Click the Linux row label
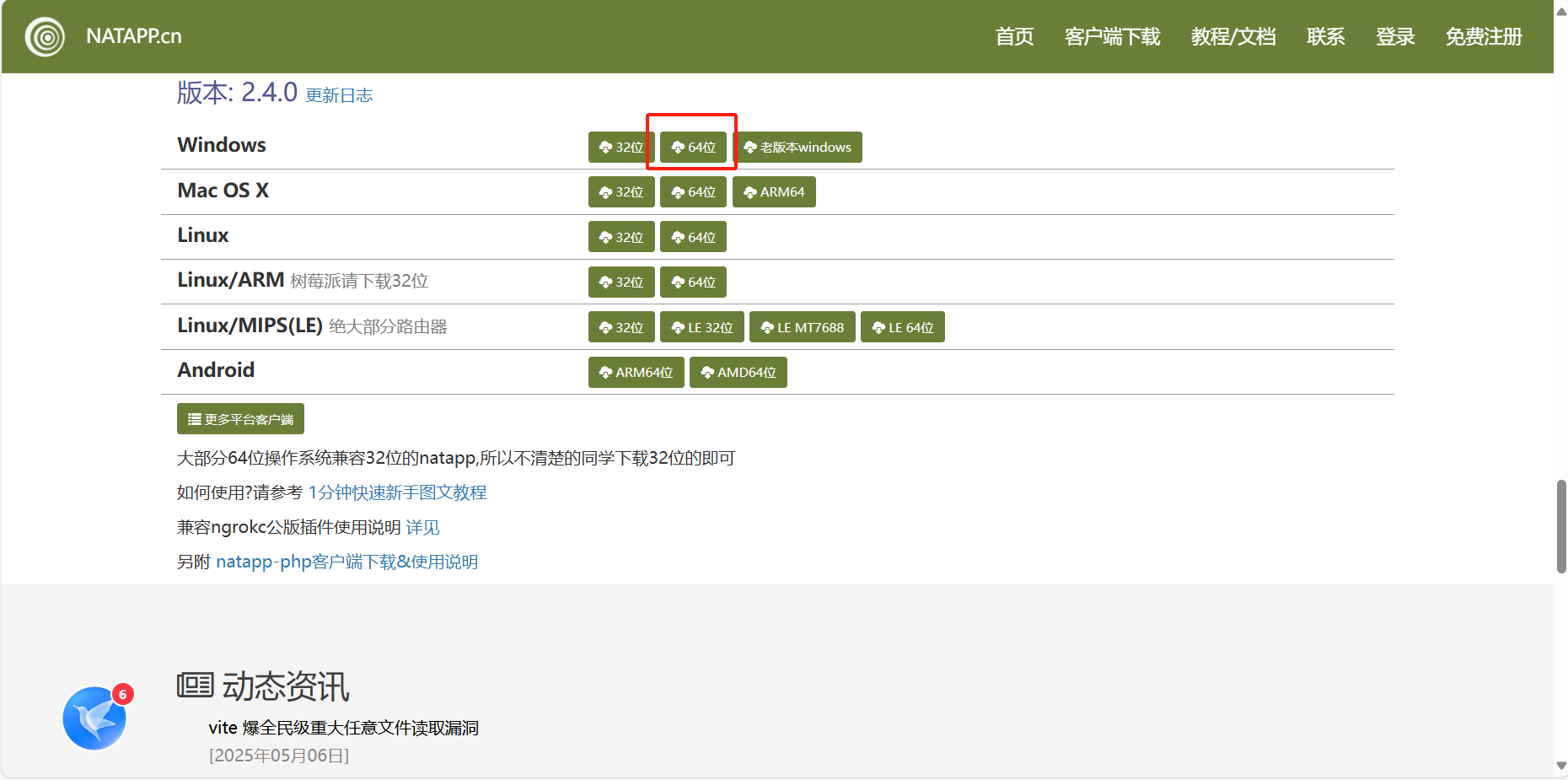 click(203, 235)
